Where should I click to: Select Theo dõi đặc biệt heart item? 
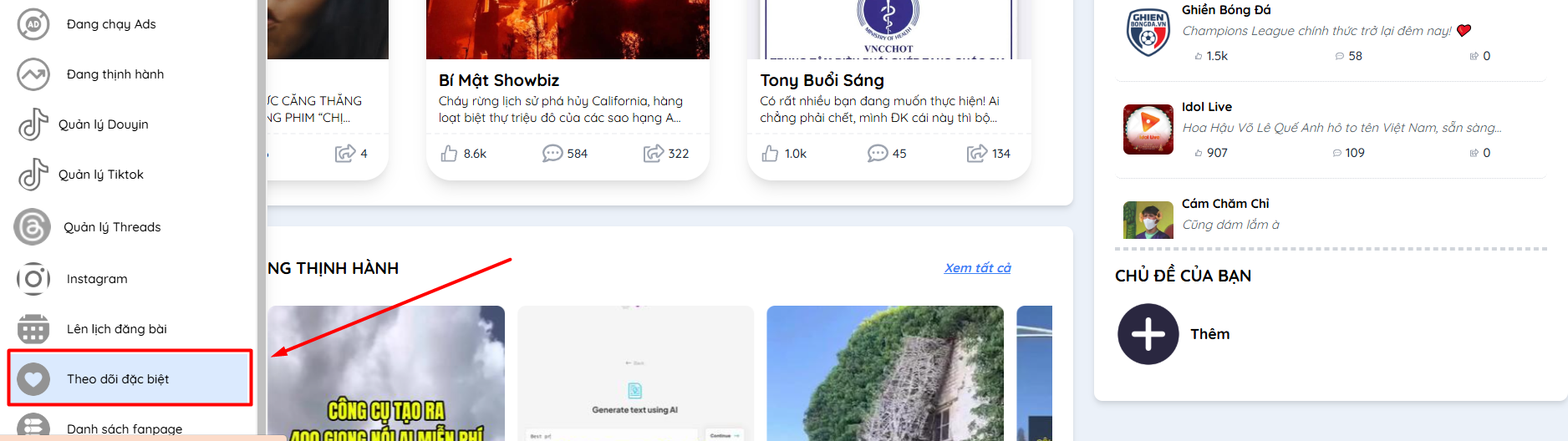(118, 379)
